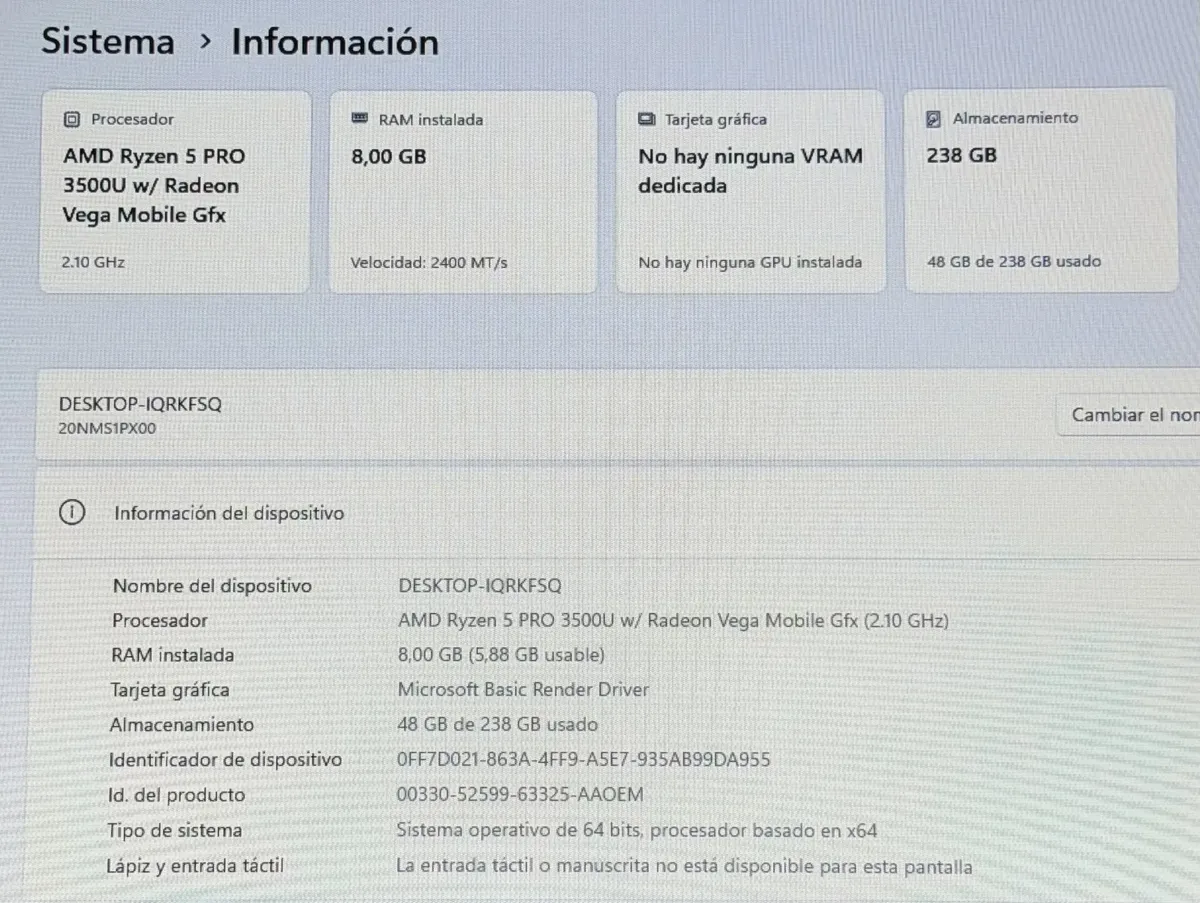The width and height of the screenshot is (1200, 903).
Task: Click the Procesador chip icon
Action: 71,119
